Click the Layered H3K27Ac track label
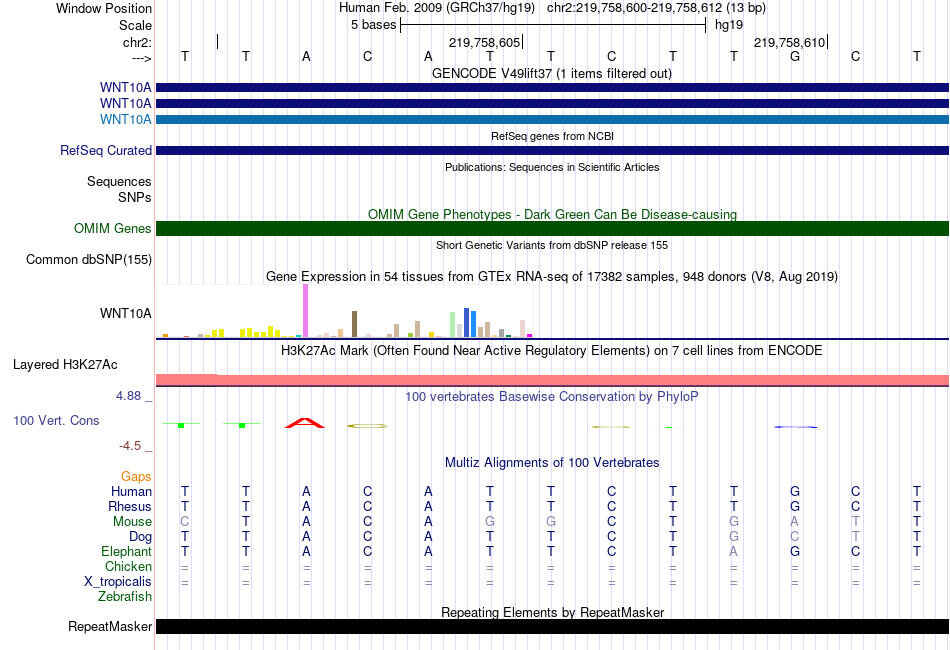 tap(65, 365)
